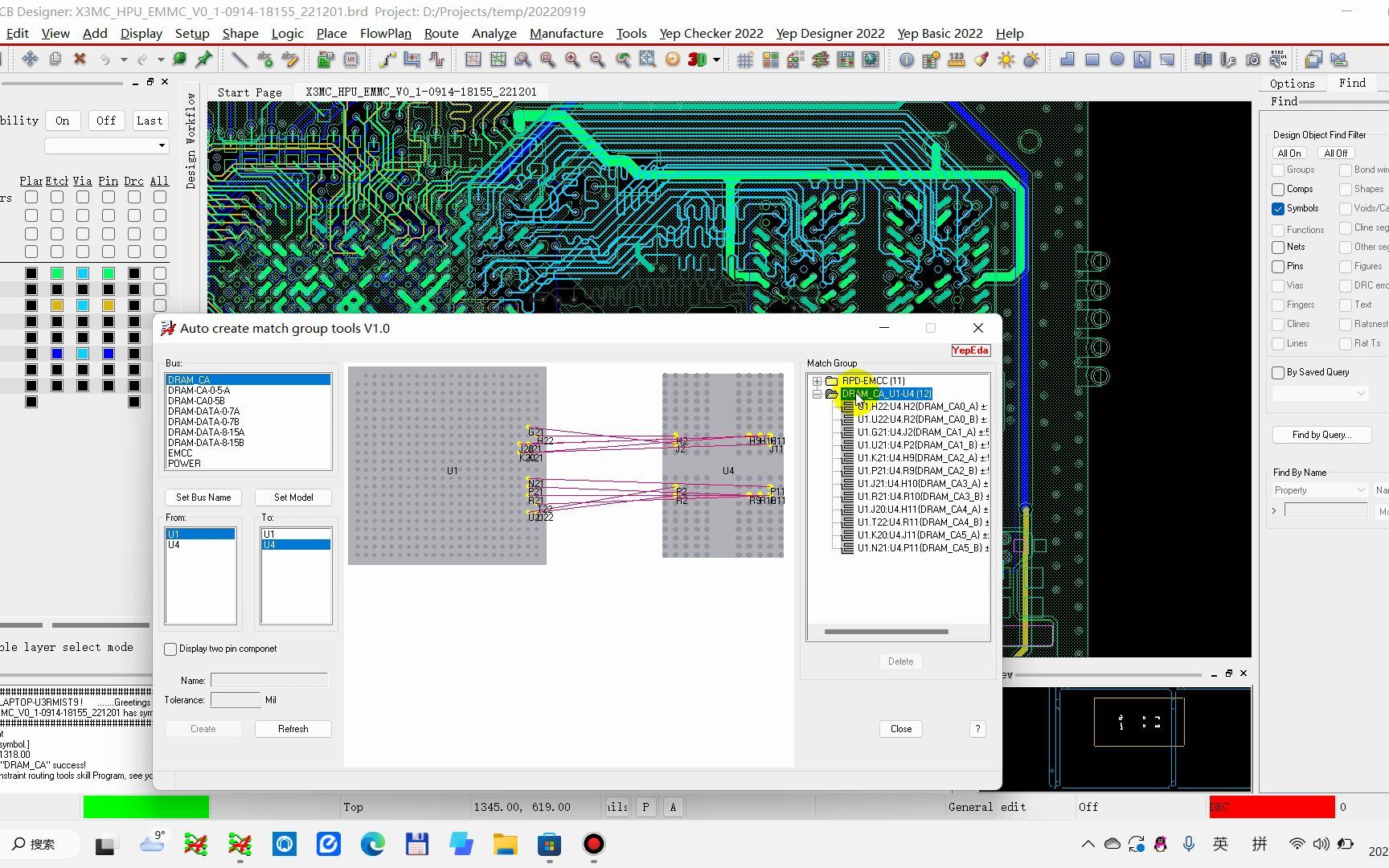Expand the RPD-EMCC match group node
The height and width of the screenshot is (868, 1389).
(x=817, y=381)
